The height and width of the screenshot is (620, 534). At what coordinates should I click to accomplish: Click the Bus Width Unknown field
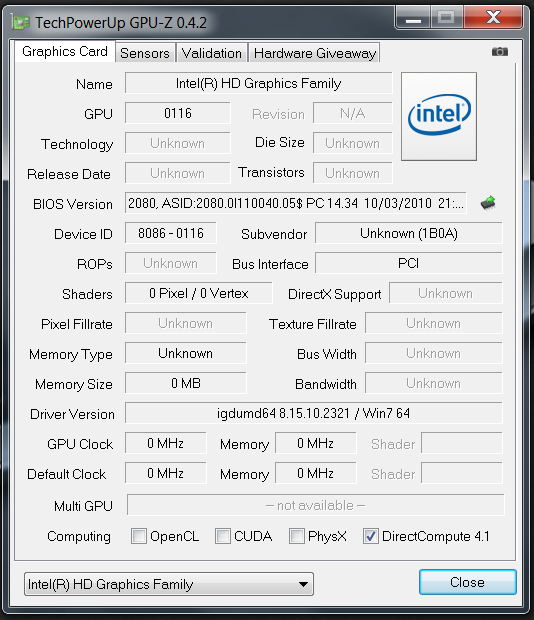coord(434,353)
